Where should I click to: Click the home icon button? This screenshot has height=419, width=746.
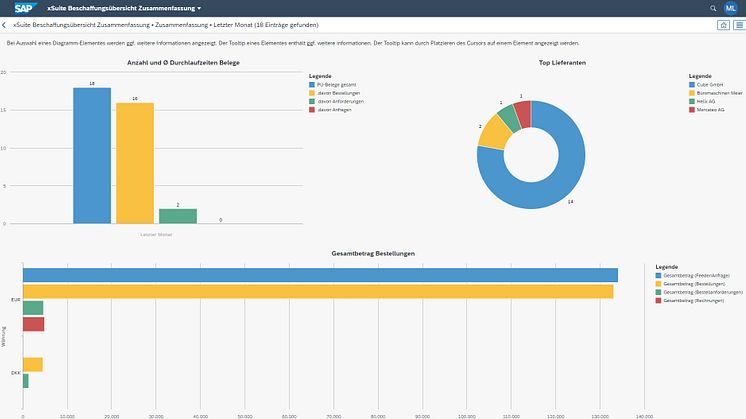724,23
